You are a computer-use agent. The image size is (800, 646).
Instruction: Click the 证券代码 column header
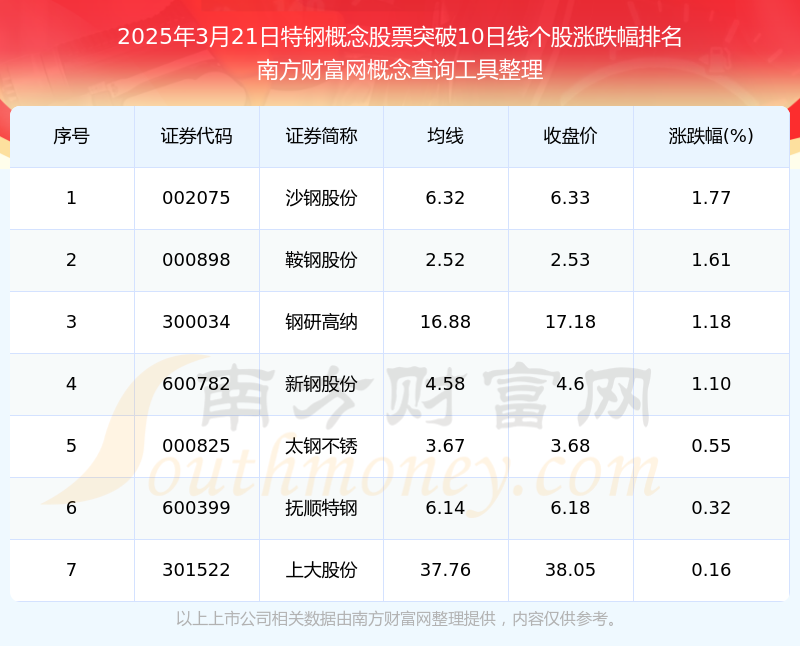pos(196,136)
